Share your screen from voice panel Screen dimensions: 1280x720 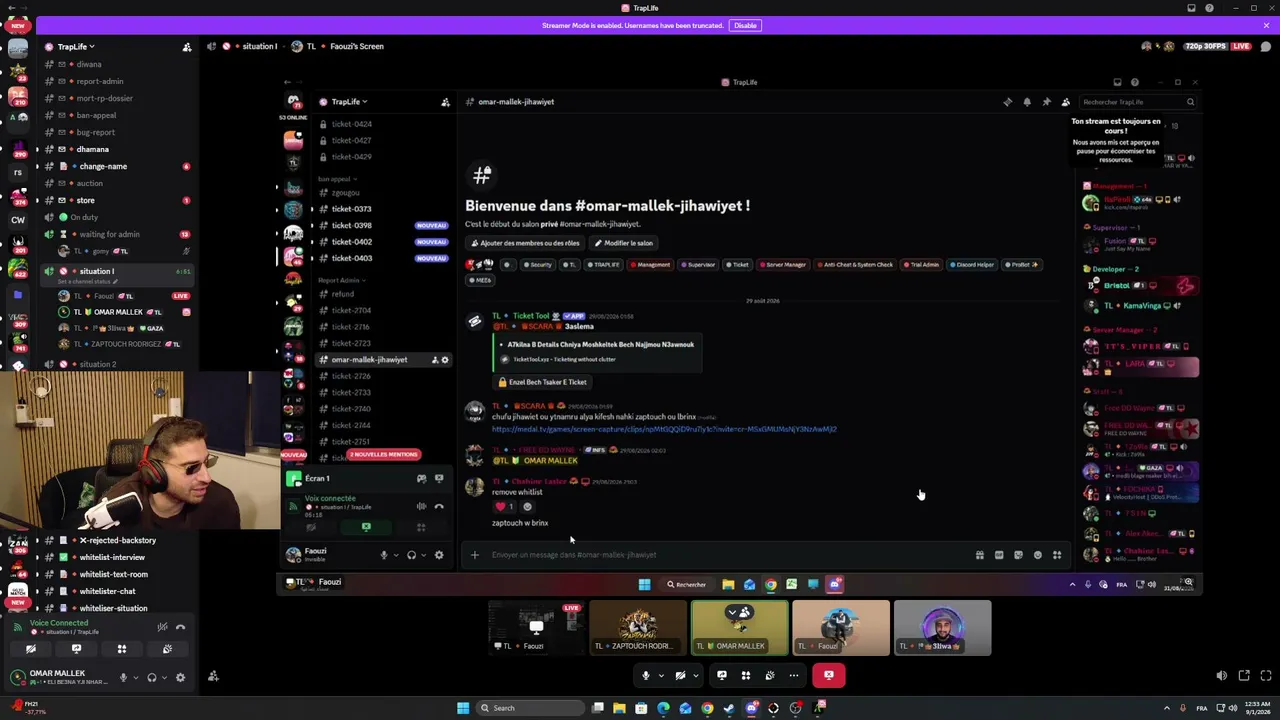[x=76, y=649]
